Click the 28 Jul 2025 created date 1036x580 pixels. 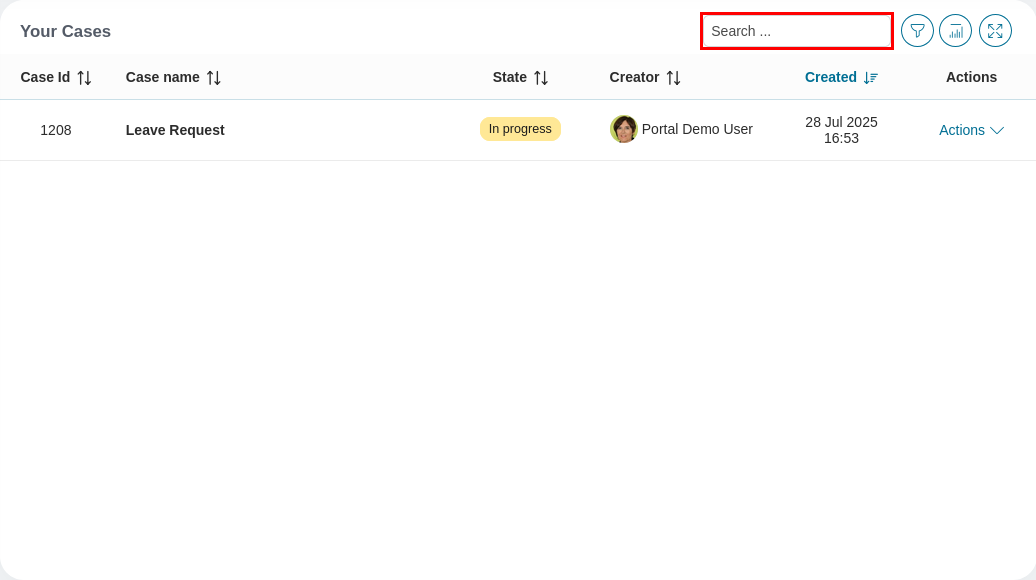click(x=841, y=122)
